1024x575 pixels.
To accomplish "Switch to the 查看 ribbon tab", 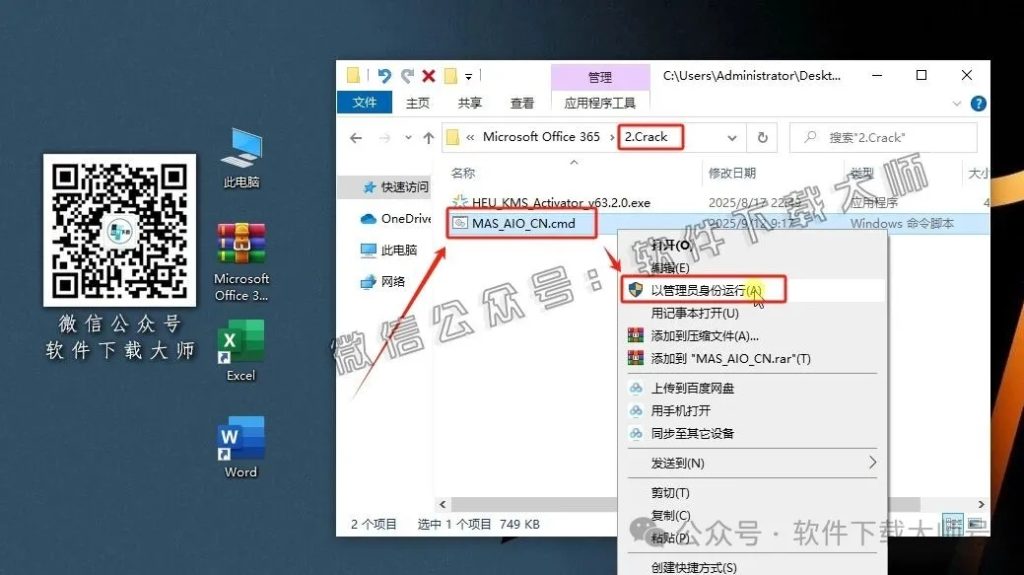I will pos(522,103).
